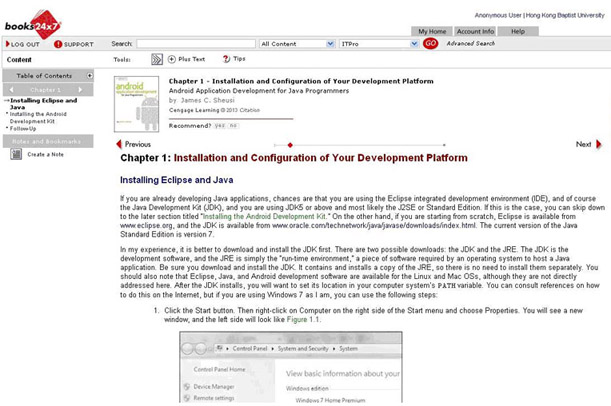This screenshot has width=611, height=406.
Task: Click the red GO search button
Action: click(x=430, y=43)
